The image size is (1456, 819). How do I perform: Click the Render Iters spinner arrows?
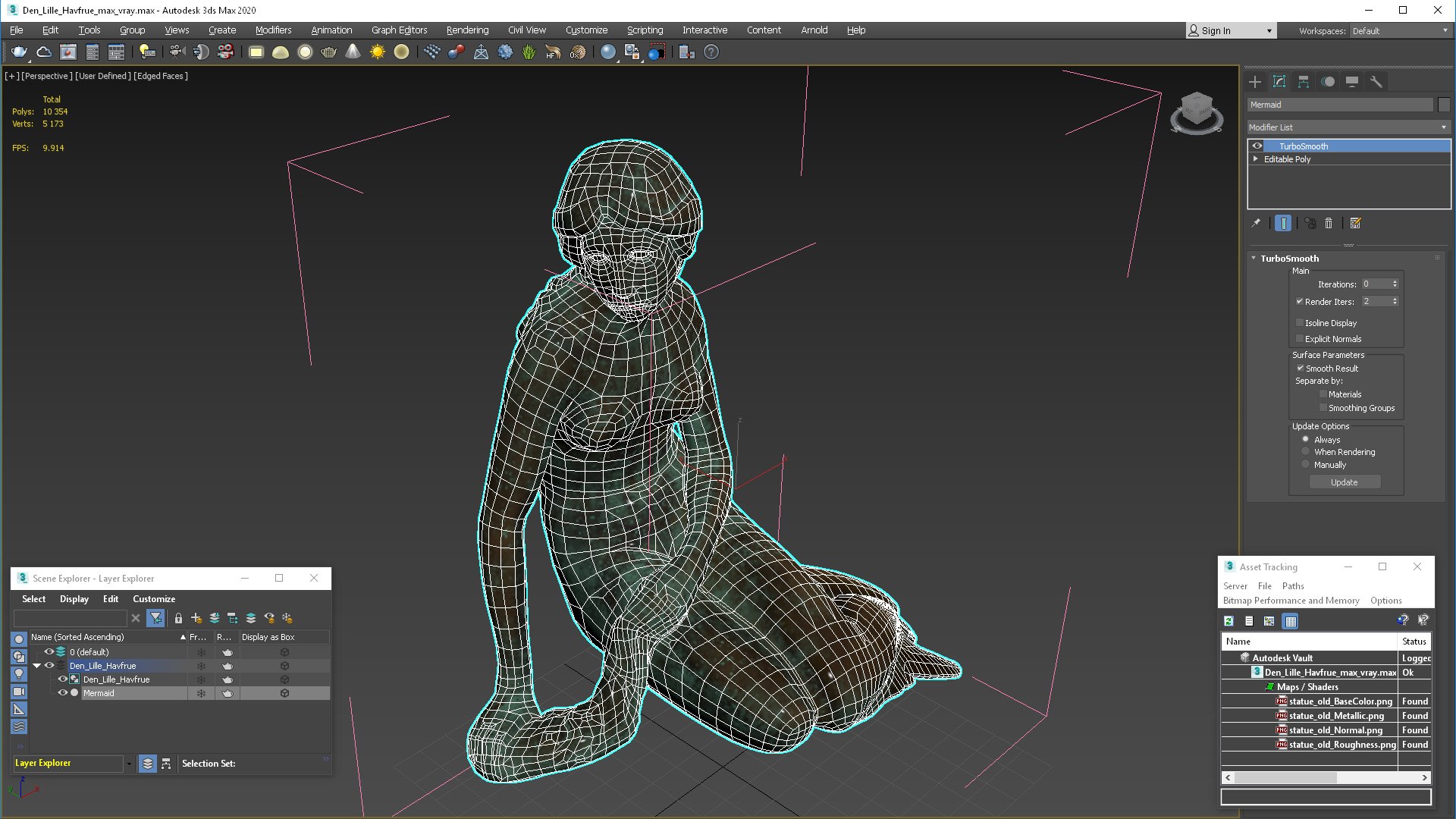[1395, 302]
